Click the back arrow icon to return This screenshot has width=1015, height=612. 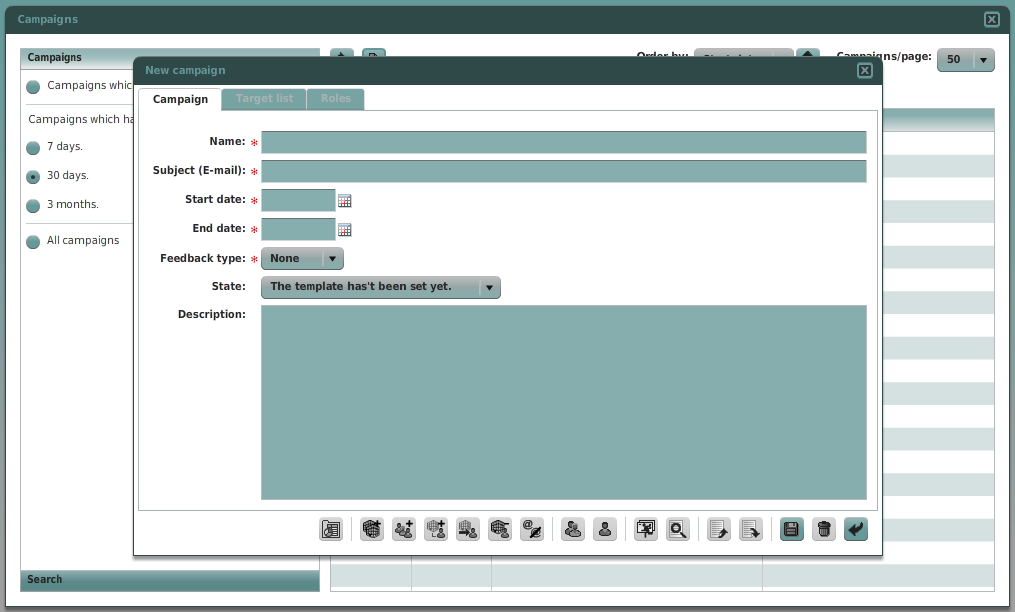coord(855,529)
